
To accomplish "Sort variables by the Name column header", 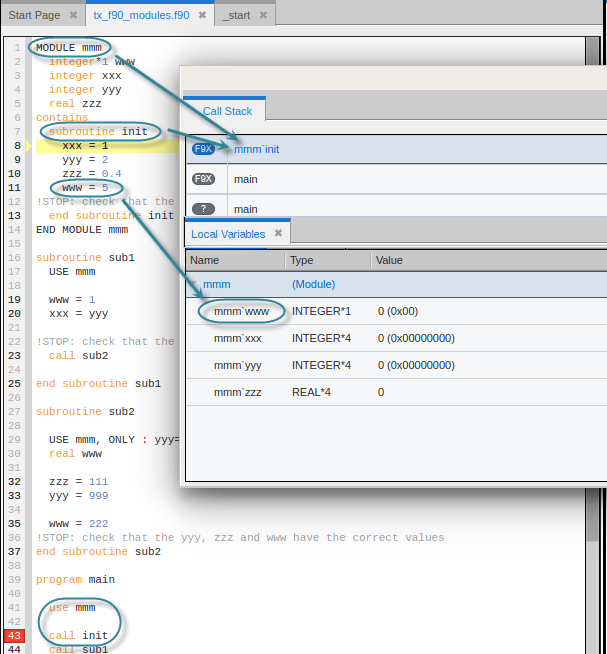I will click(x=204, y=260).
